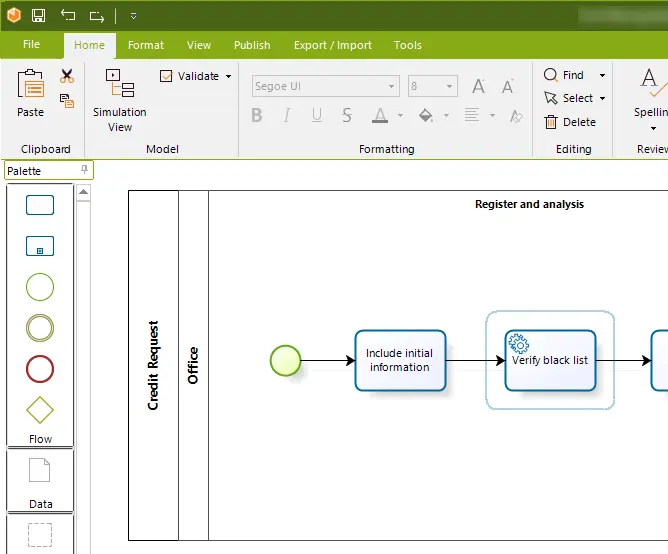Image resolution: width=668 pixels, height=554 pixels.
Task: Apply the fill color paint bucket
Action: (x=426, y=115)
